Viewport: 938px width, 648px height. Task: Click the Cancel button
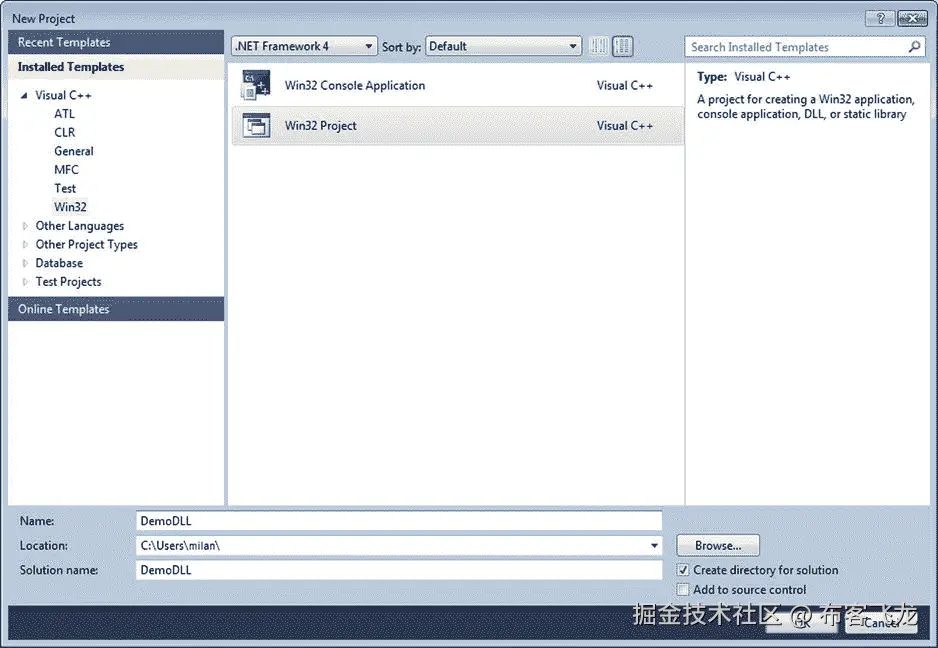point(881,621)
